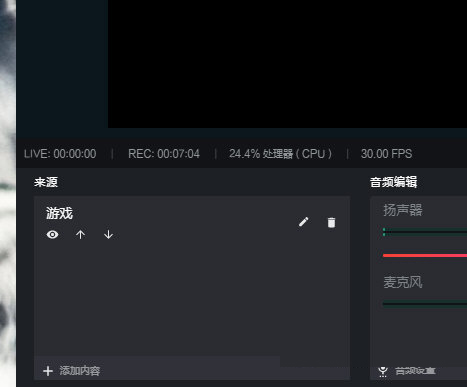Click the LIVE: 00:00:00 status
The image size is (467, 387).
click(x=60, y=154)
